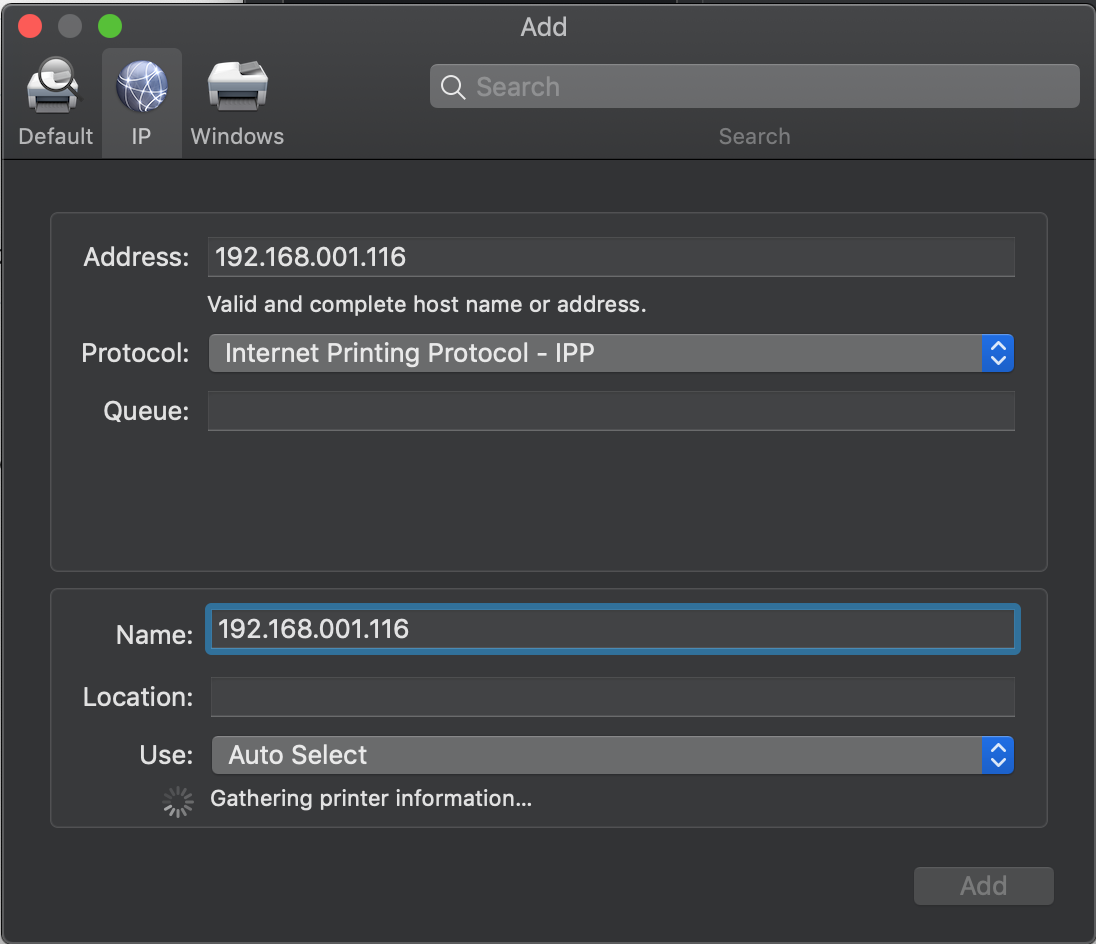Click the gray minimize window button
Image resolution: width=1096 pixels, height=944 pixels.
(70, 27)
